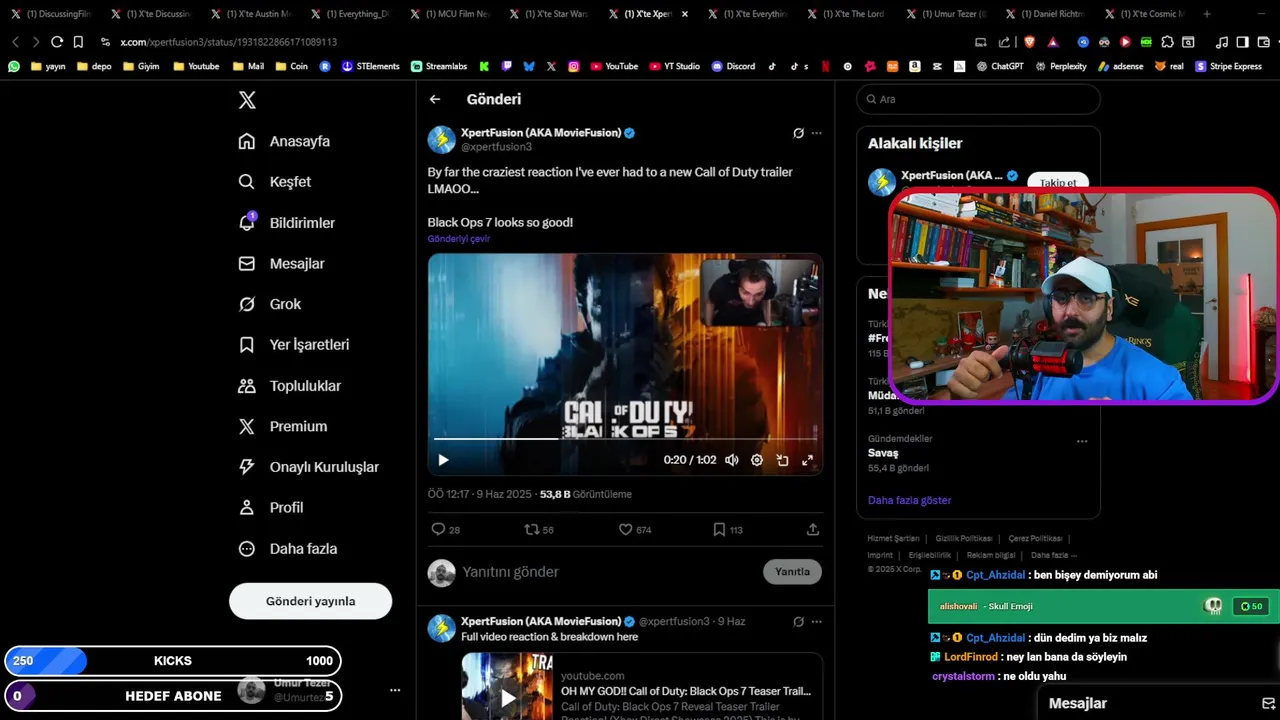Toggle video picture-in-picture mode
Image resolution: width=1280 pixels, height=720 pixels.
782,460
